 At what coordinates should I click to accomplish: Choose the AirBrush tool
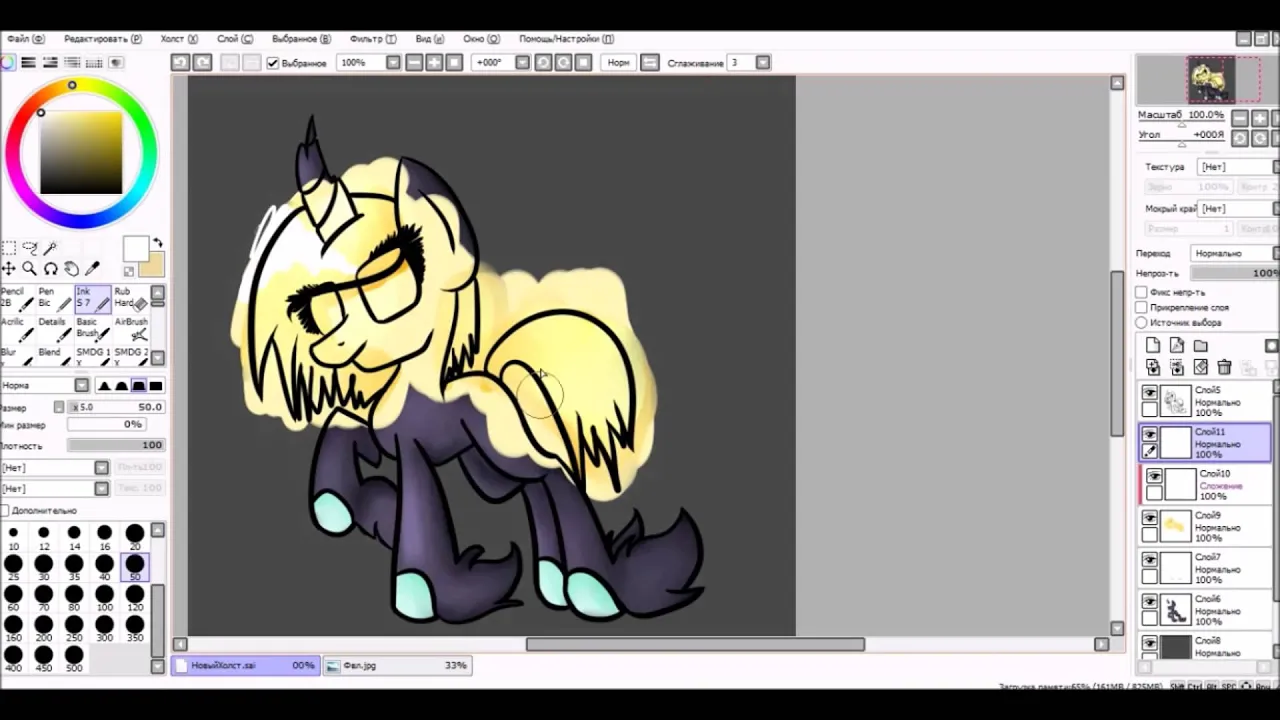click(130, 329)
